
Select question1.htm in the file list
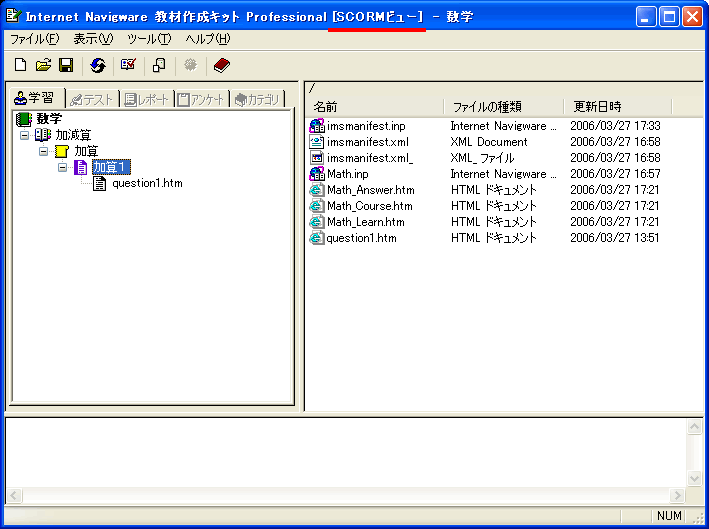[x=362, y=238]
